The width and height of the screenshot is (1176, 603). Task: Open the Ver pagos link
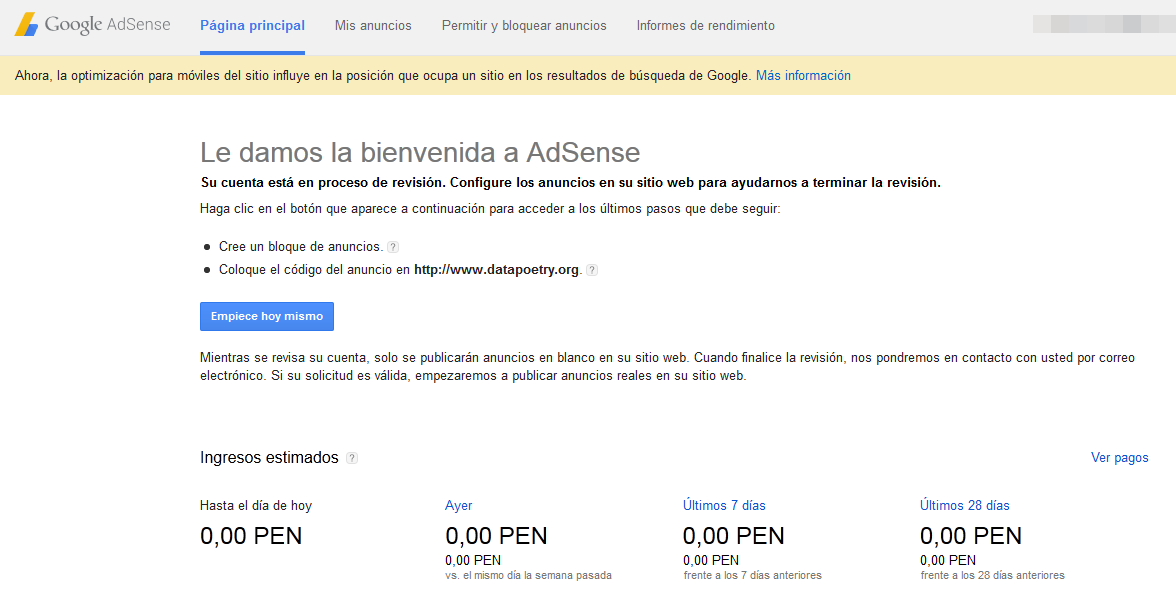[x=1119, y=458]
